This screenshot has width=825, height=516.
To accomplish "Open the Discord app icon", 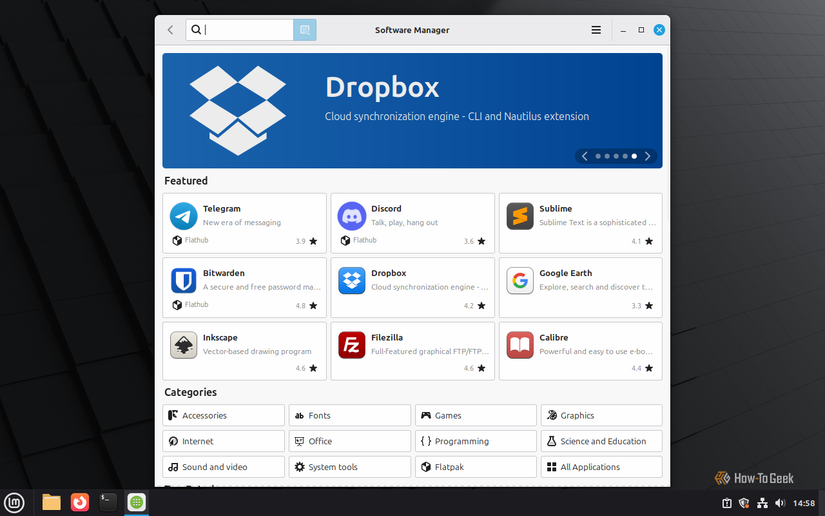I will (351, 216).
